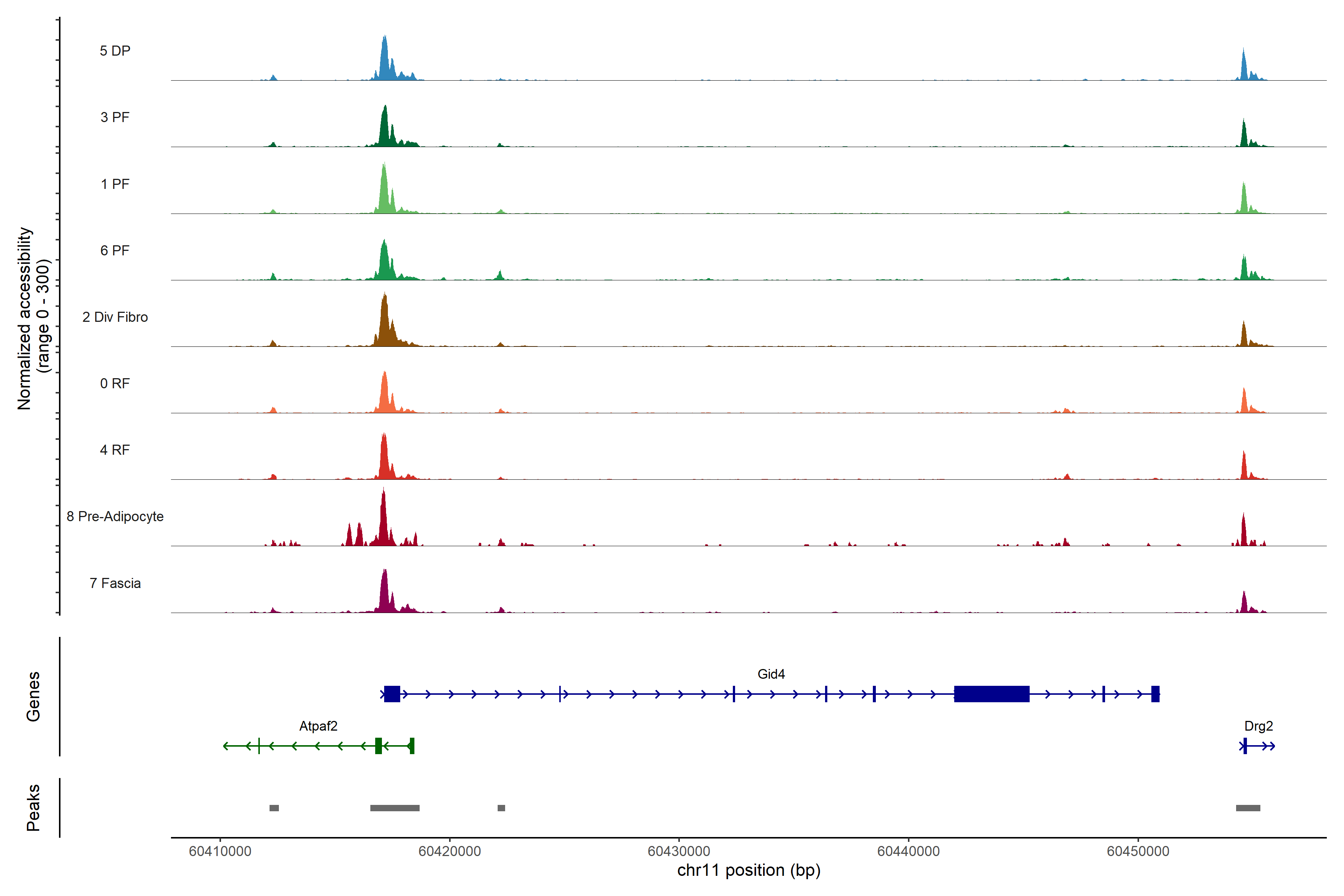Click the 0 RF track label
1344x896 pixels.
click(x=115, y=383)
